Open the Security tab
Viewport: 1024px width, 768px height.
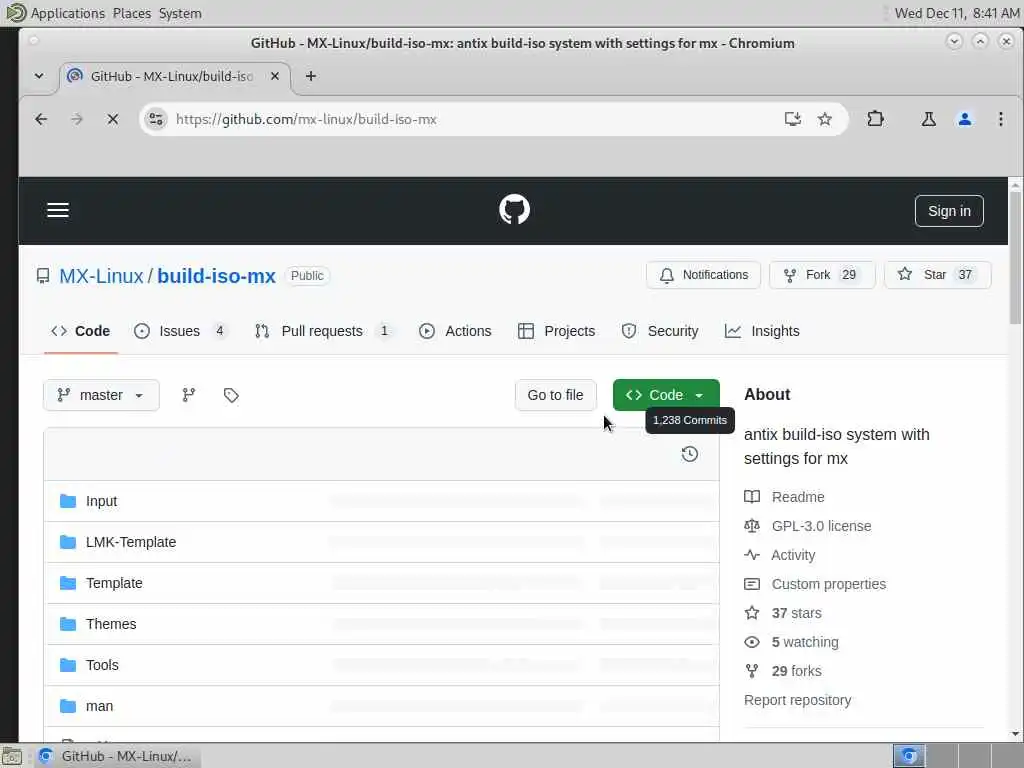(660, 331)
